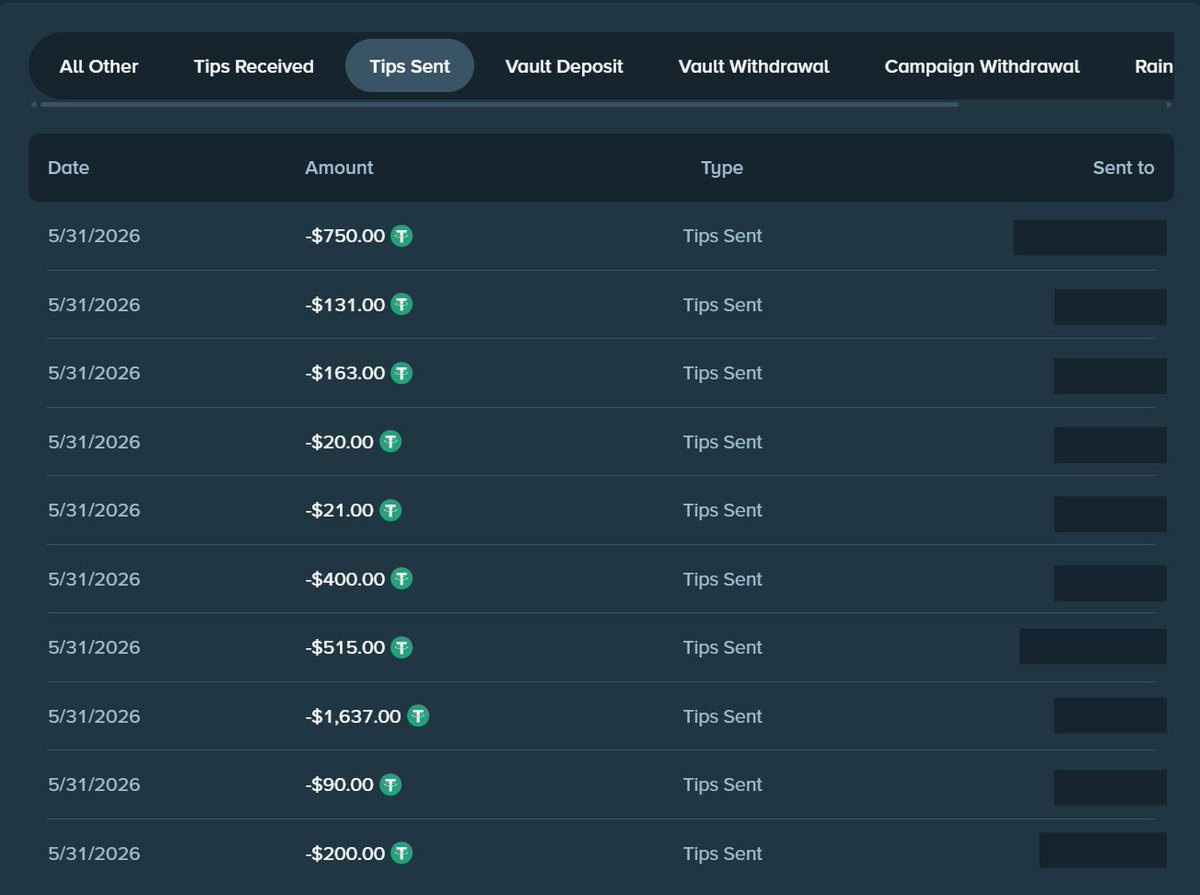
Task: Open the Tips Received tab
Action: [253, 66]
